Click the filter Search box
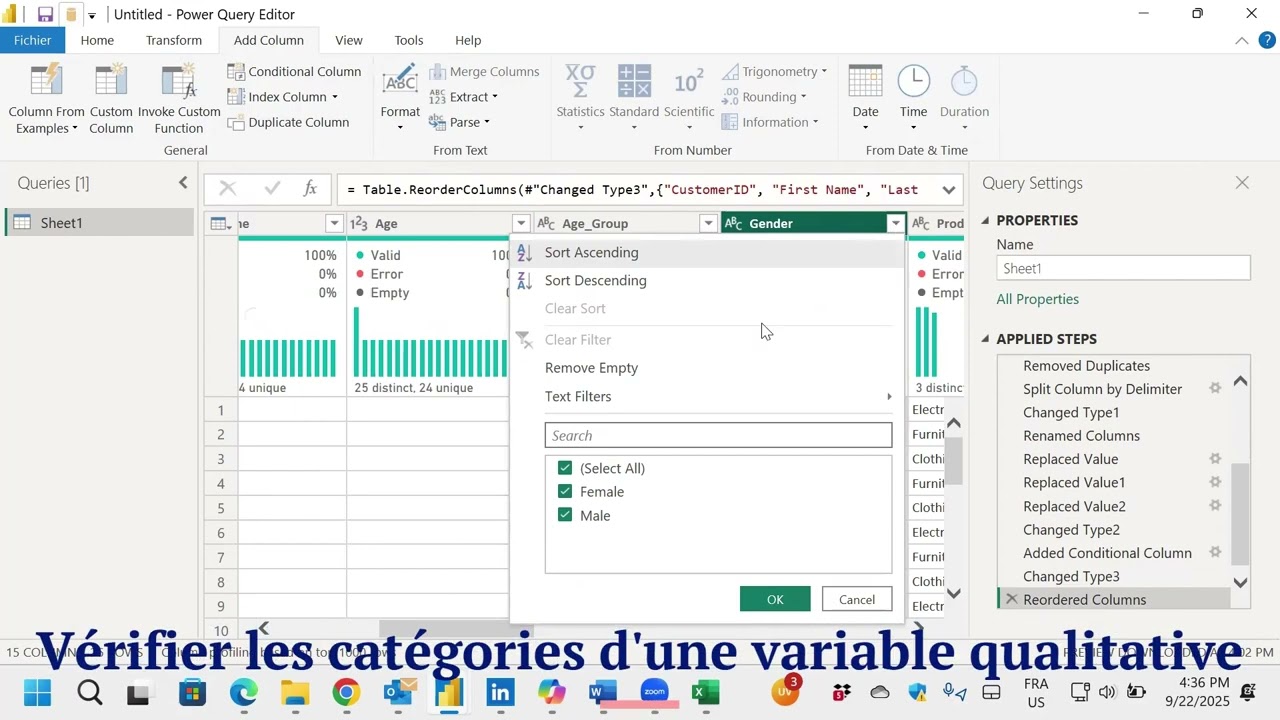 tap(718, 435)
